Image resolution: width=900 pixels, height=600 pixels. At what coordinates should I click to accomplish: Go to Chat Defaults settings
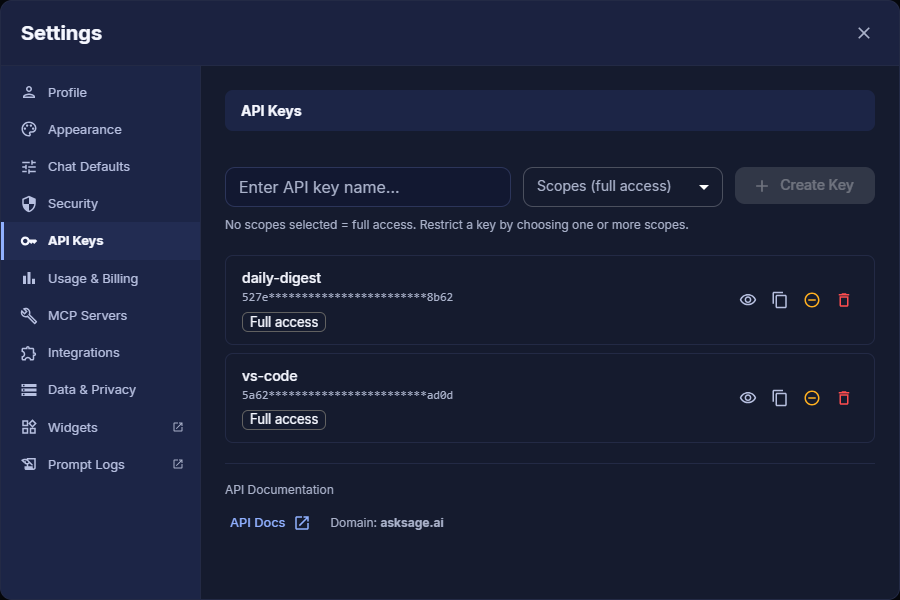pyautogui.click(x=100, y=167)
